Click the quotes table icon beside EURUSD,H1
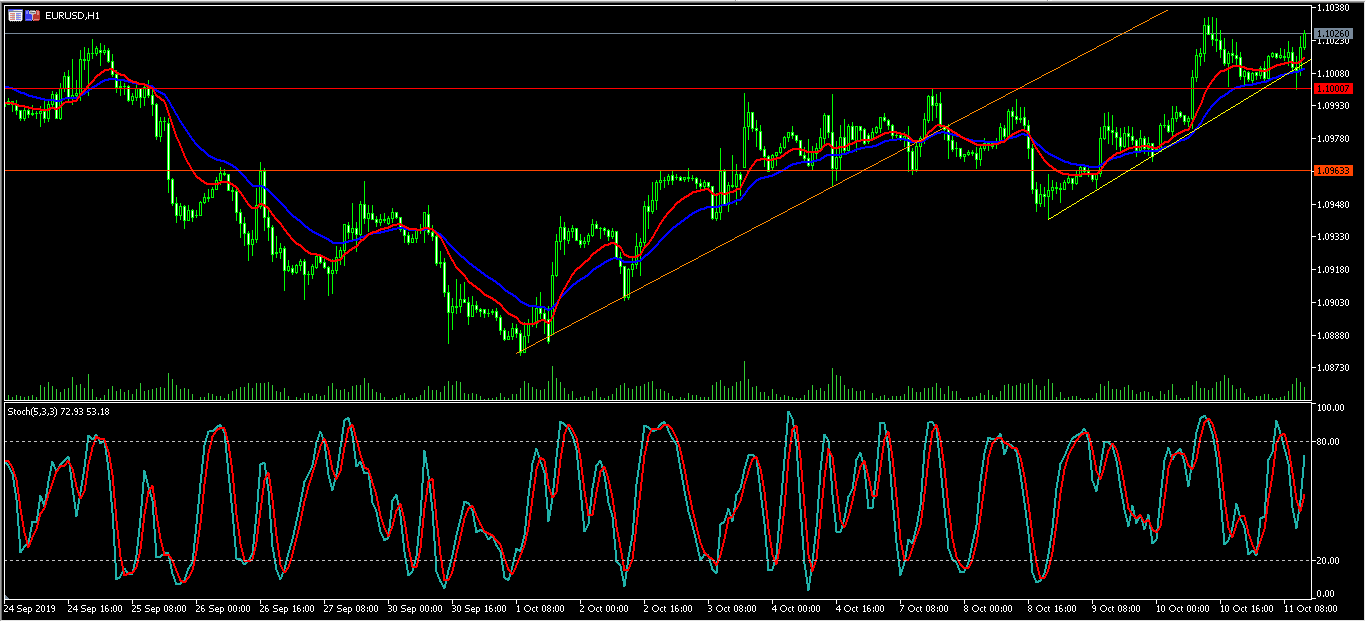 tap(16, 15)
